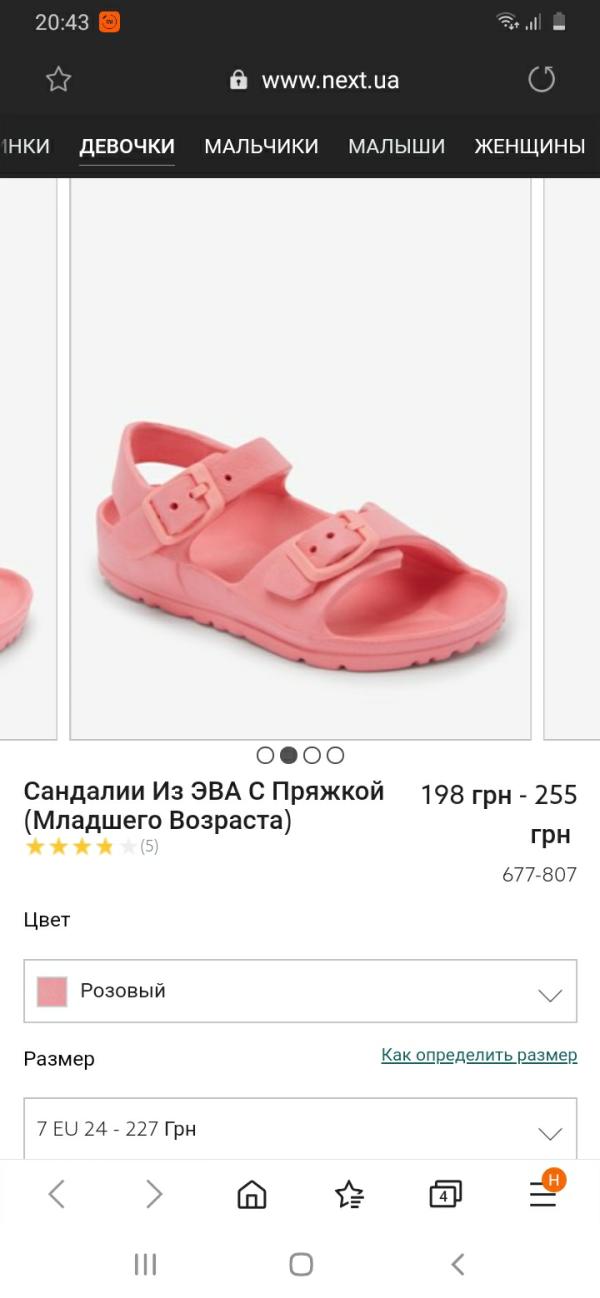Open the browser hamburger menu

coord(543,1193)
